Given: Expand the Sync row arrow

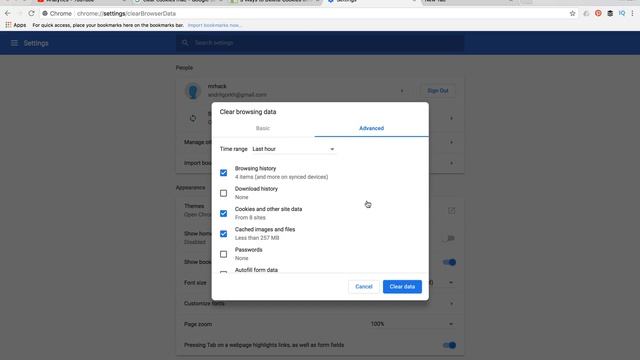Looking at the screenshot, I should (451, 118).
